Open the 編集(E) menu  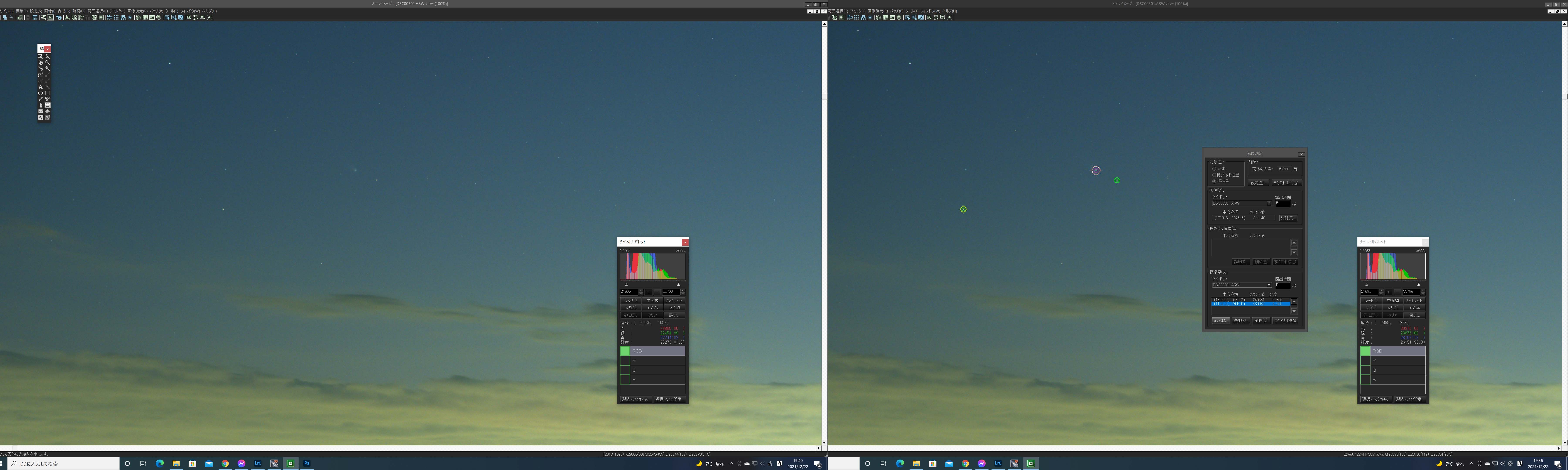tap(22, 11)
